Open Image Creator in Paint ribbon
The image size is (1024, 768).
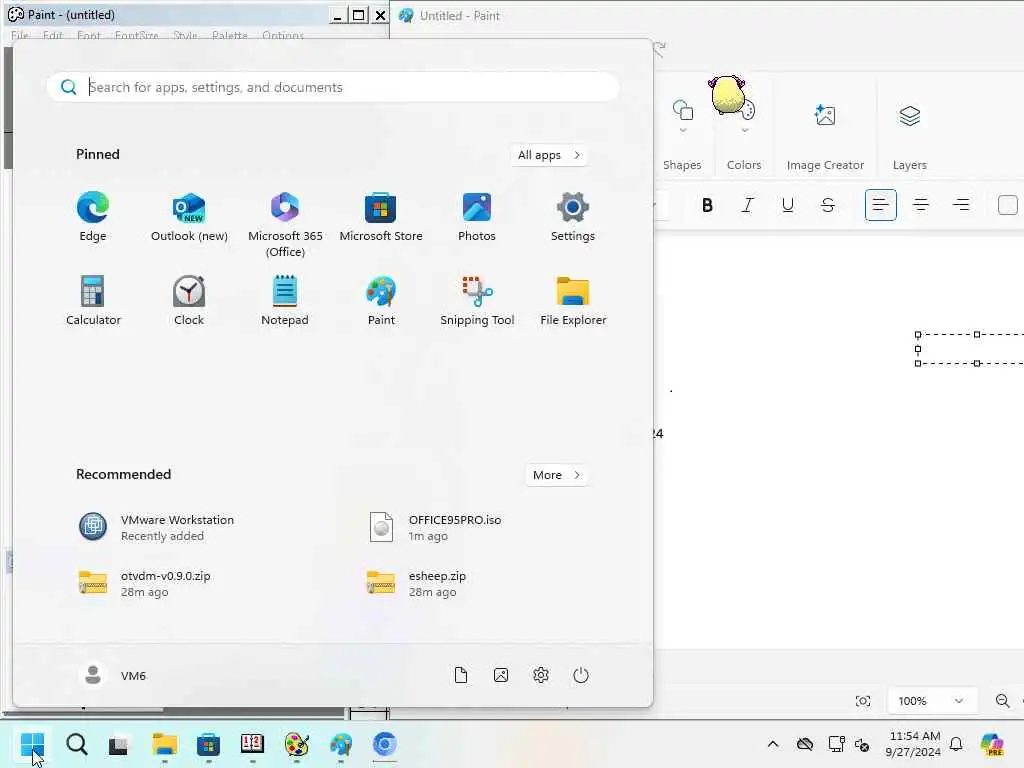click(825, 136)
